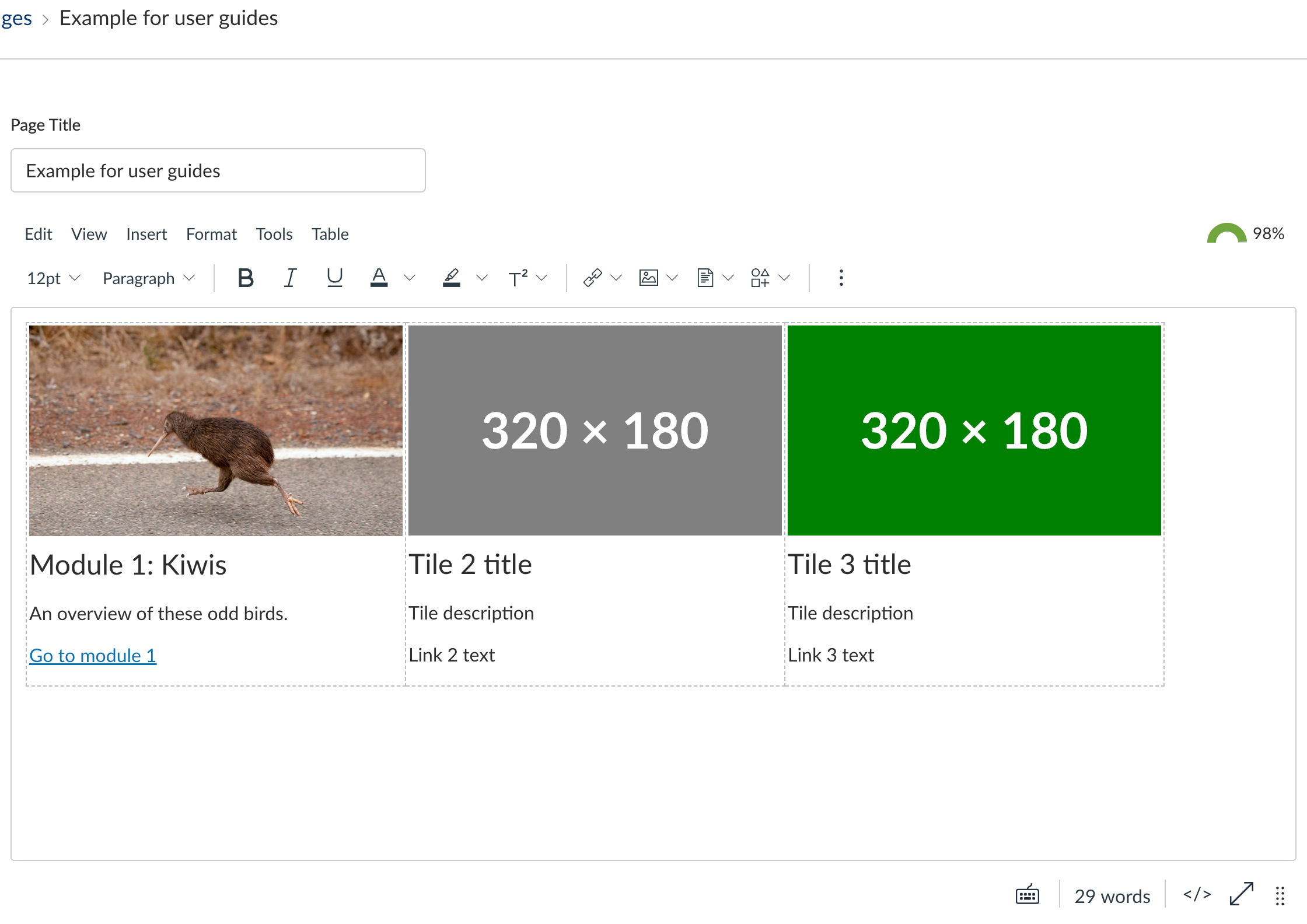Click 'Tile description' under Tile 3 title
1307x924 pixels.
tap(851, 613)
